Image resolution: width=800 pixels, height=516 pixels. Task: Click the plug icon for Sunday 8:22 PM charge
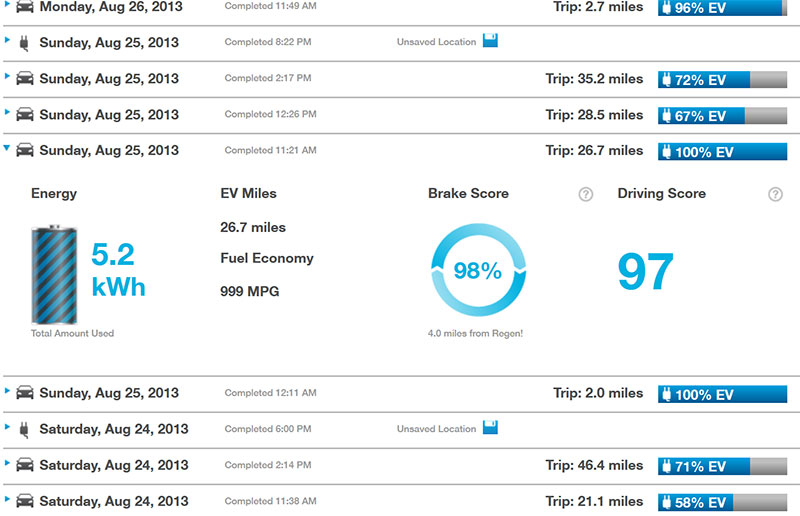pyautogui.click(x=24, y=43)
